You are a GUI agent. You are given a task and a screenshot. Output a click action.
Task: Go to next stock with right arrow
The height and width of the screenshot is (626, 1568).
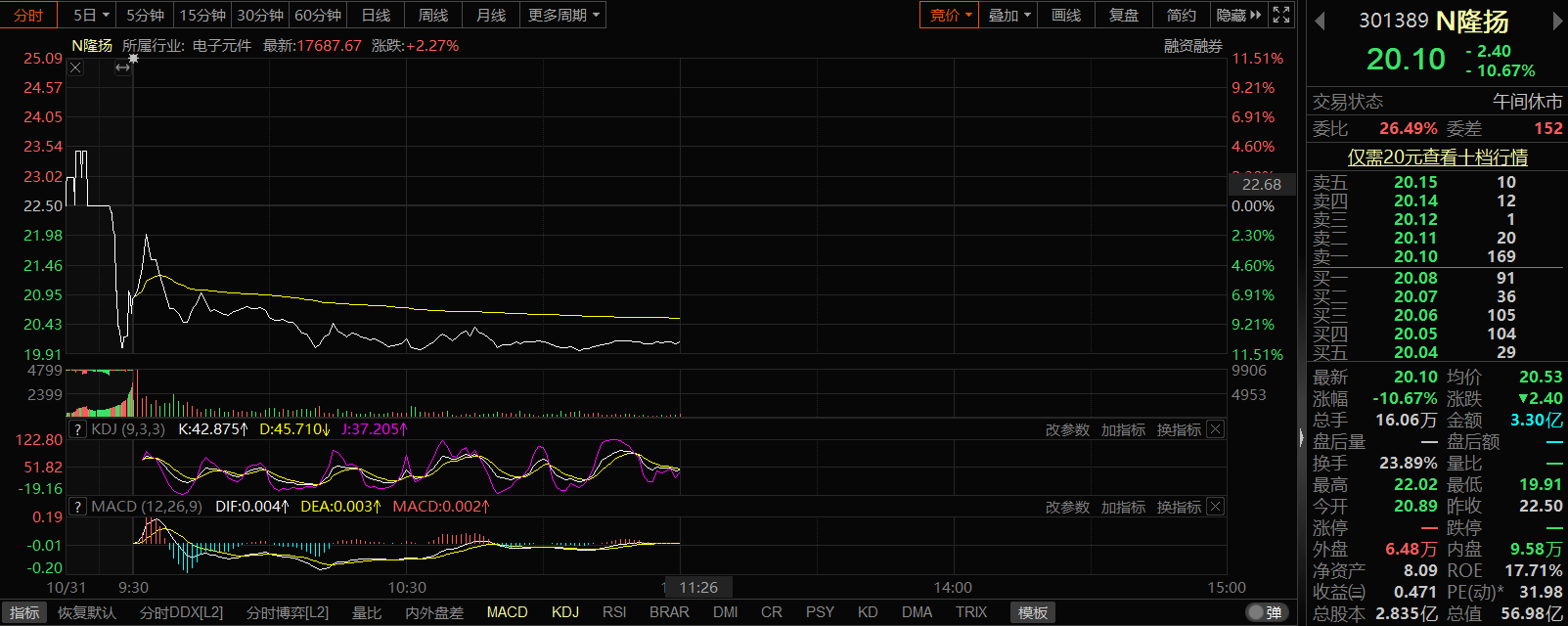1557,22
